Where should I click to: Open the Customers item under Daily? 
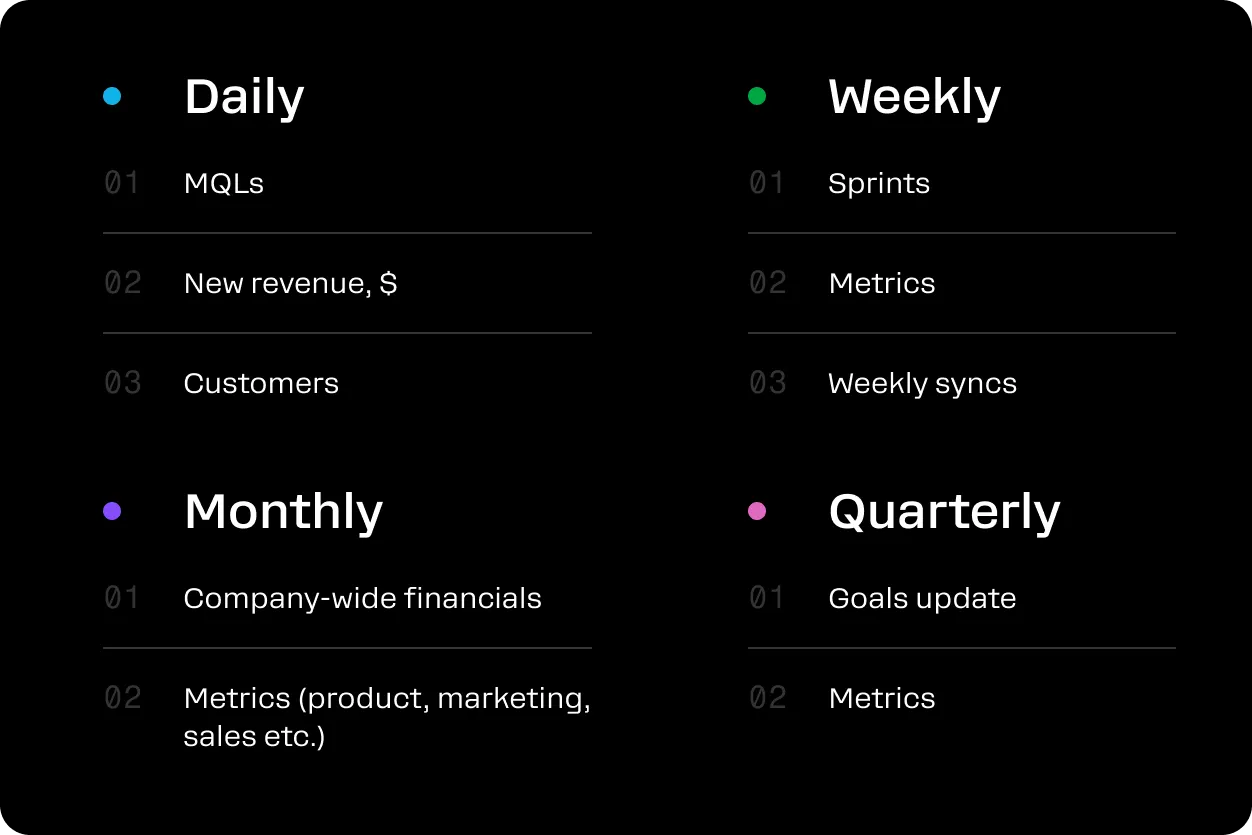coord(261,383)
